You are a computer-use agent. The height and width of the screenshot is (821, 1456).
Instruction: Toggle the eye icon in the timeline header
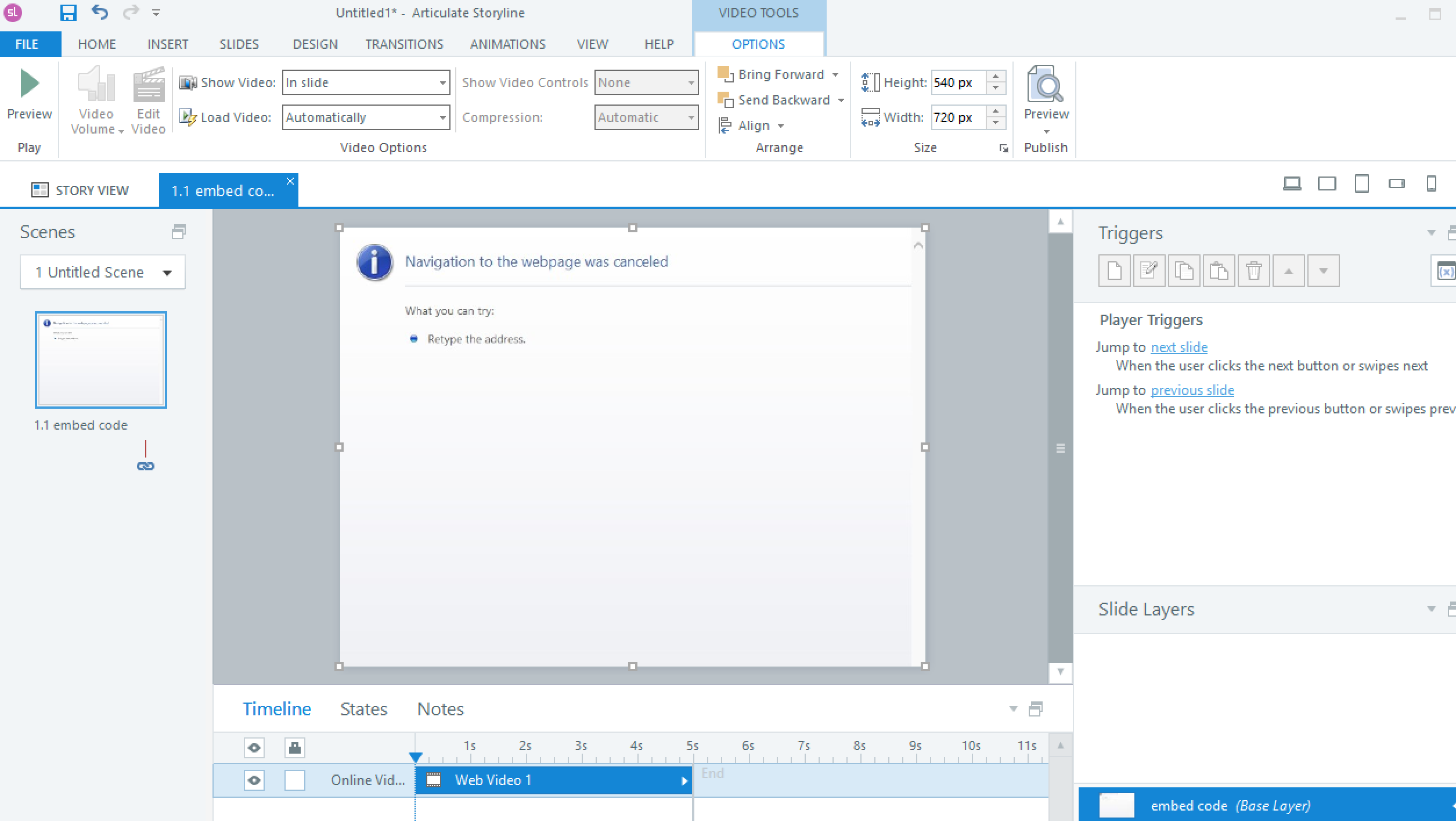point(254,748)
